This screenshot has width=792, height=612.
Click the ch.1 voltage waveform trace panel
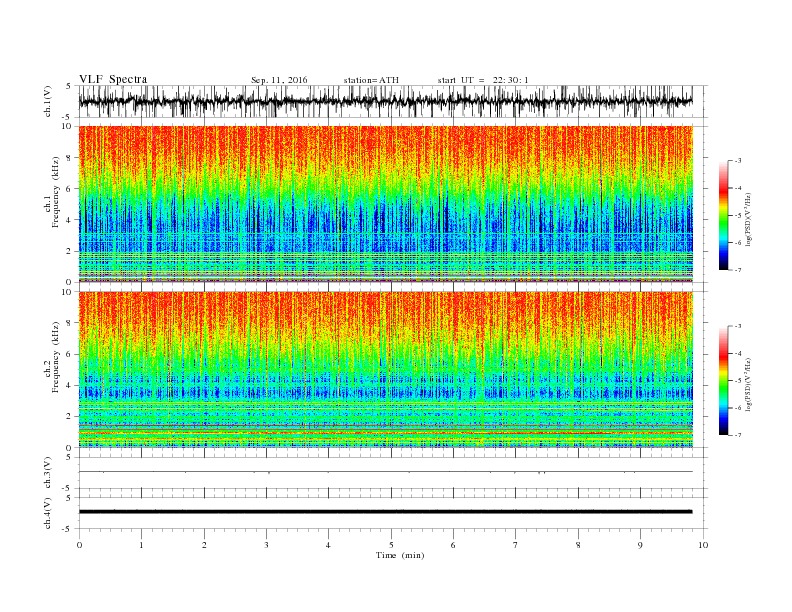(x=393, y=101)
